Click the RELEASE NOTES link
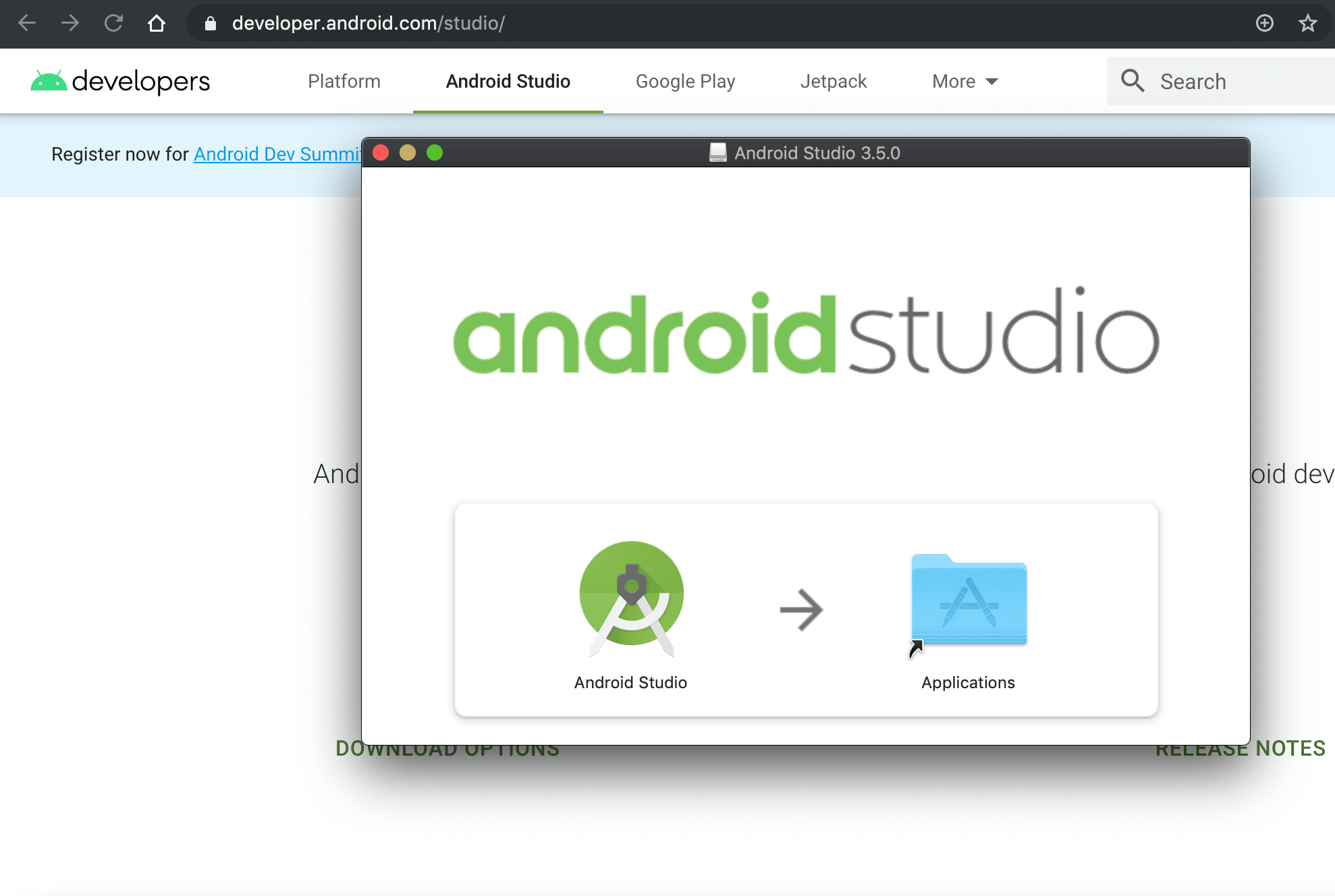Image resolution: width=1335 pixels, height=896 pixels. 1241,749
